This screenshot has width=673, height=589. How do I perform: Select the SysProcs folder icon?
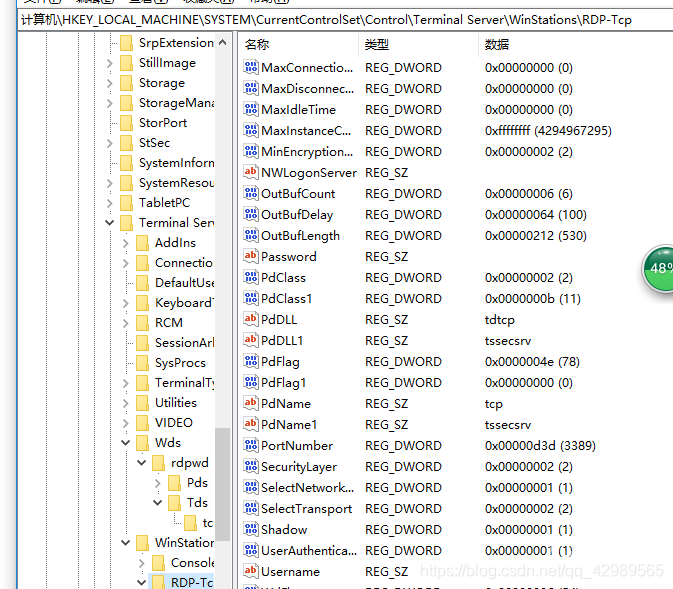142,363
